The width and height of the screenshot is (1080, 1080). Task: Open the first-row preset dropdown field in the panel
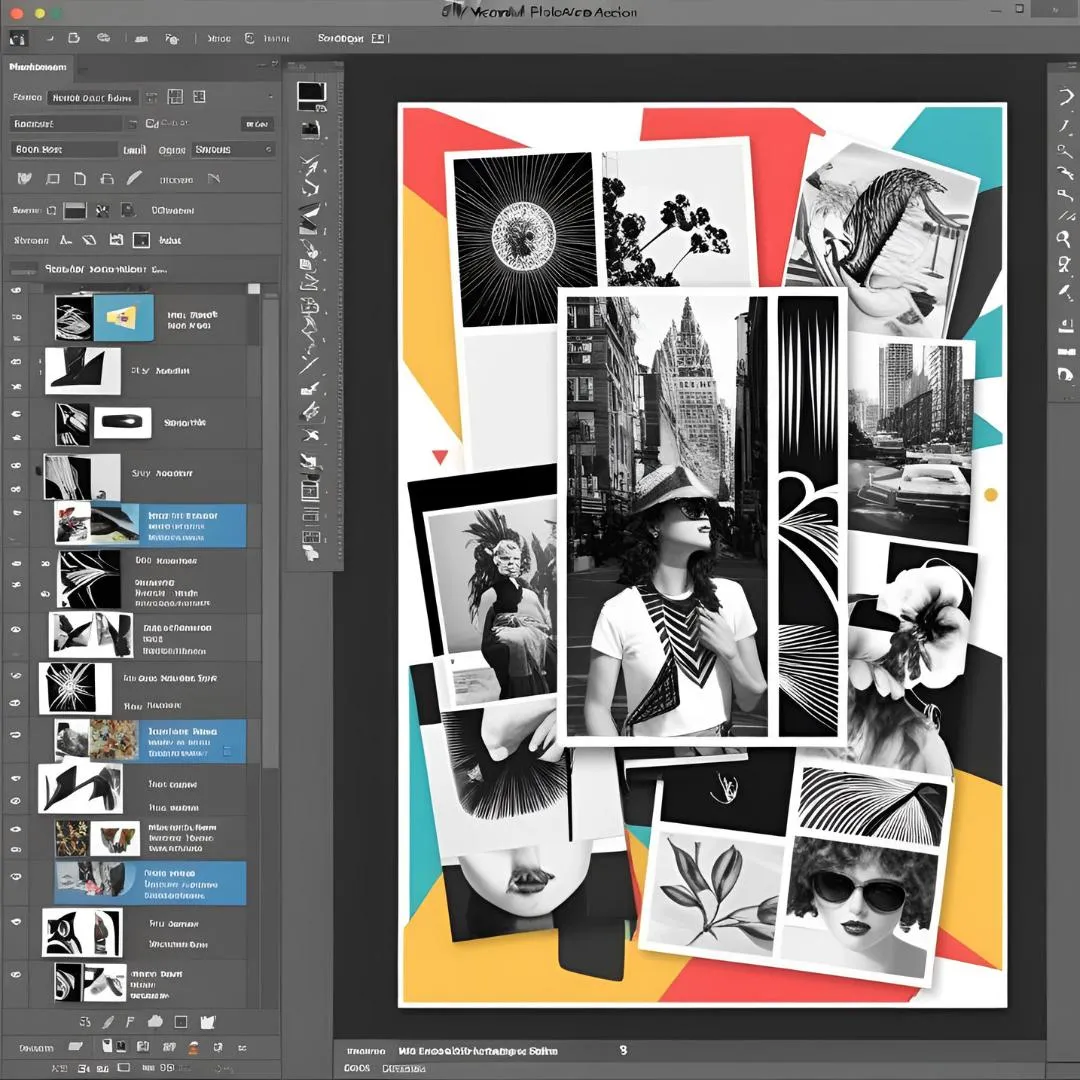pos(92,98)
